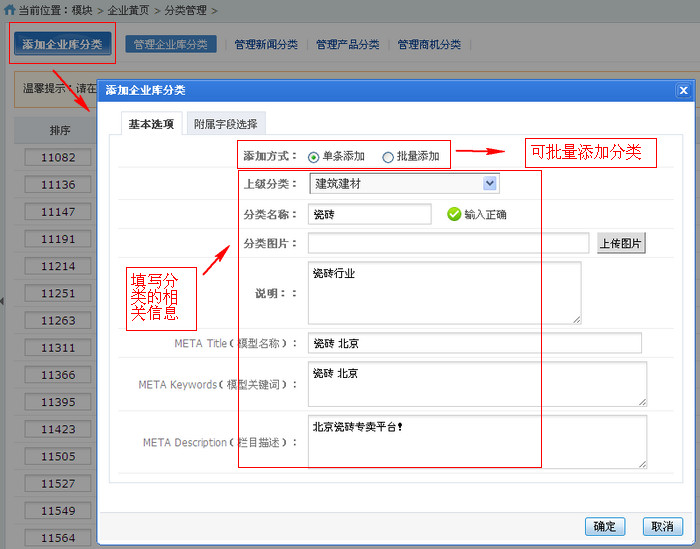Click the 建筑建材 combo box
The image size is (700, 549).
tap(404, 183)
